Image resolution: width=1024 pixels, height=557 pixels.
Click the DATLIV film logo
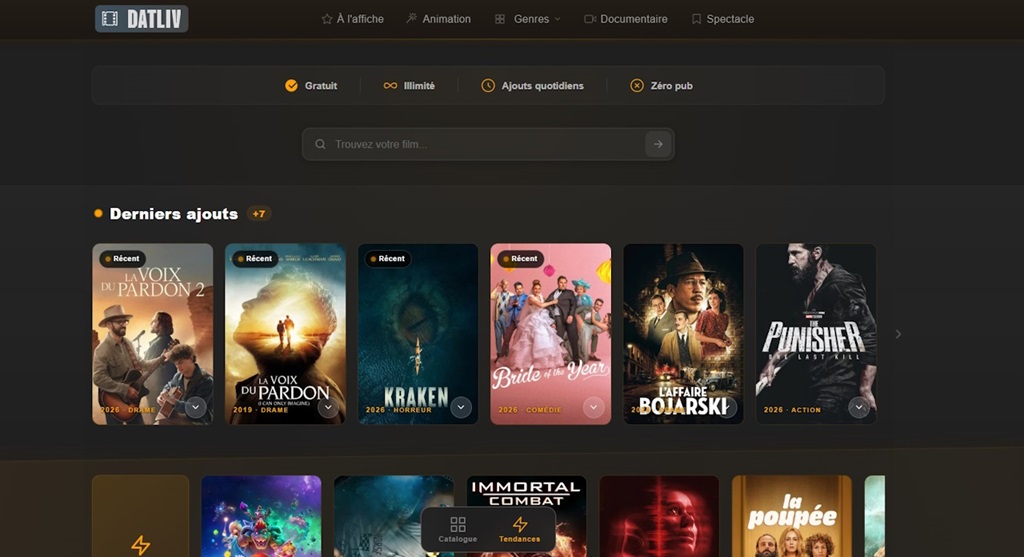pos(142,19)
